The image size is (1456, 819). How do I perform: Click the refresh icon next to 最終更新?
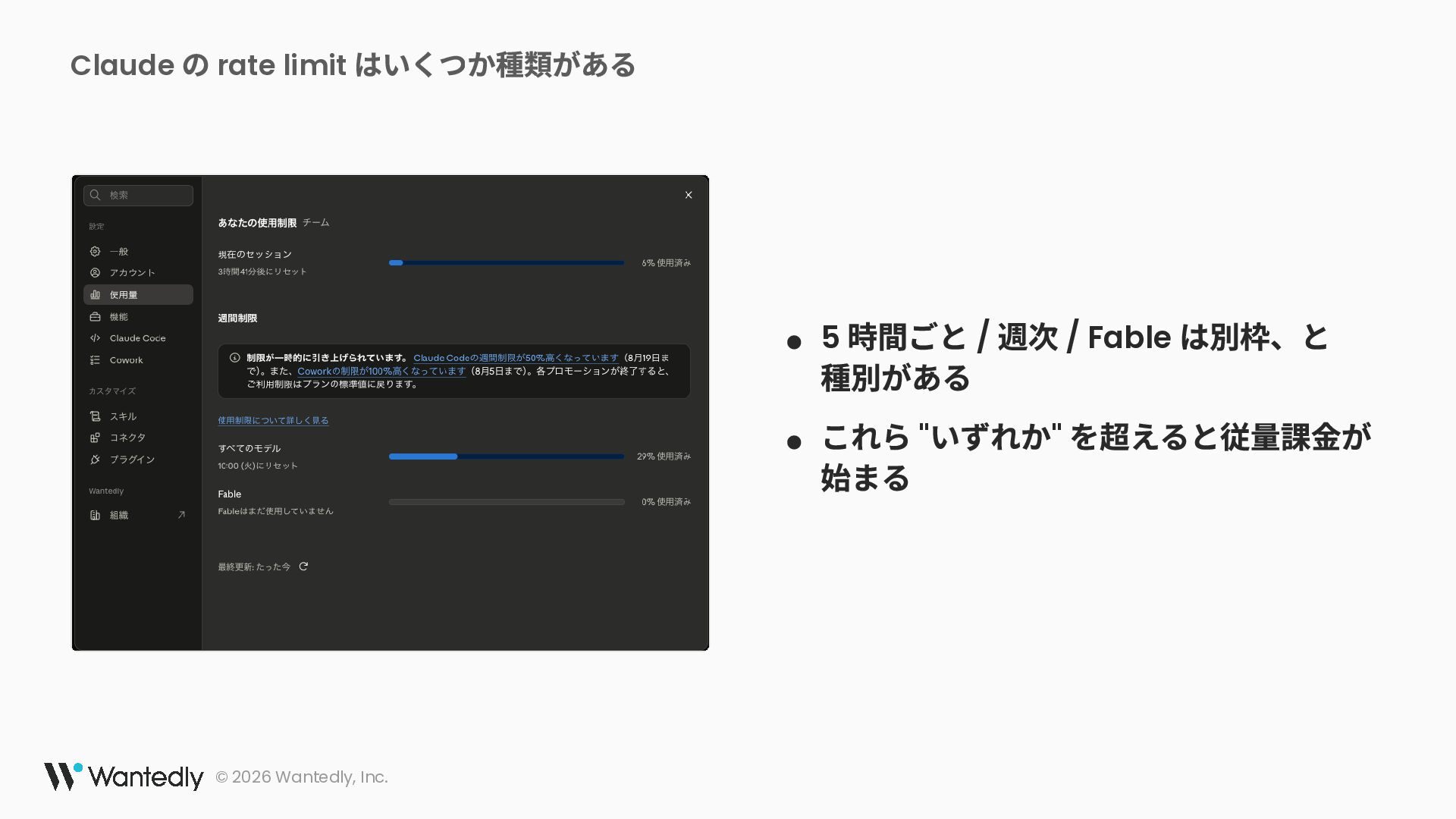click(303, 566)
